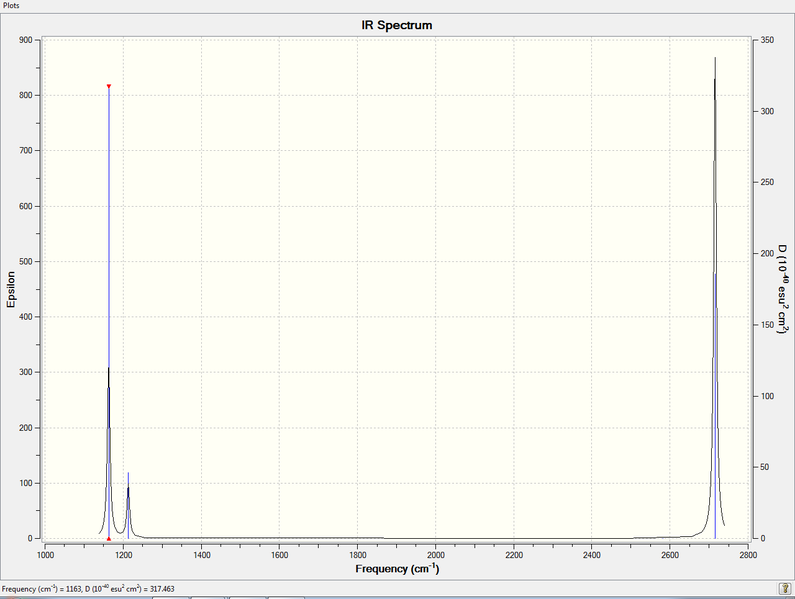Click the x-axis tick label '1400'
This screenshot has width=795, height=599.
201,555
